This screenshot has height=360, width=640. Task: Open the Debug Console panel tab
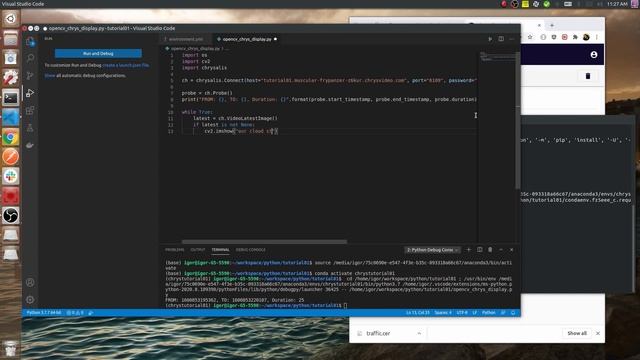pos(251,250)
